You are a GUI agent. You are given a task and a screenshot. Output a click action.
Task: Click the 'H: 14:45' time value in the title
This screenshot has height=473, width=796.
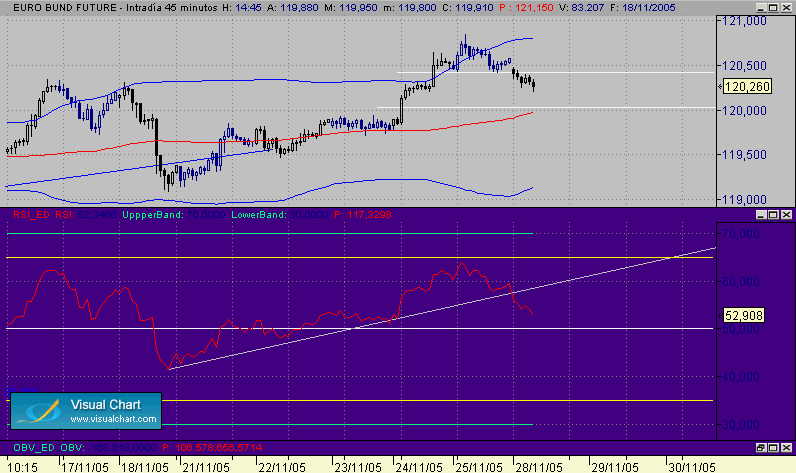242,8
